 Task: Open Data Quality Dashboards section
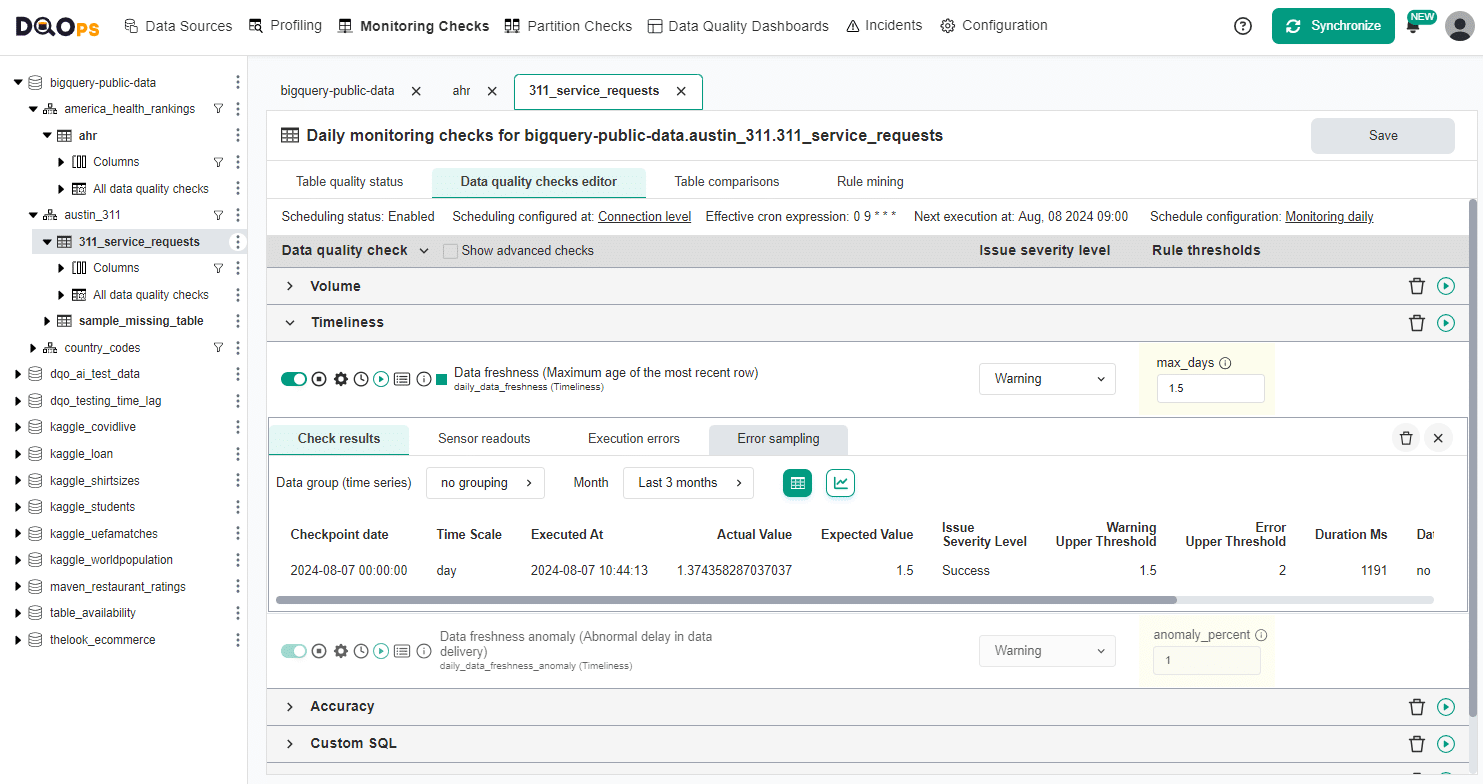tap(738, 26)
